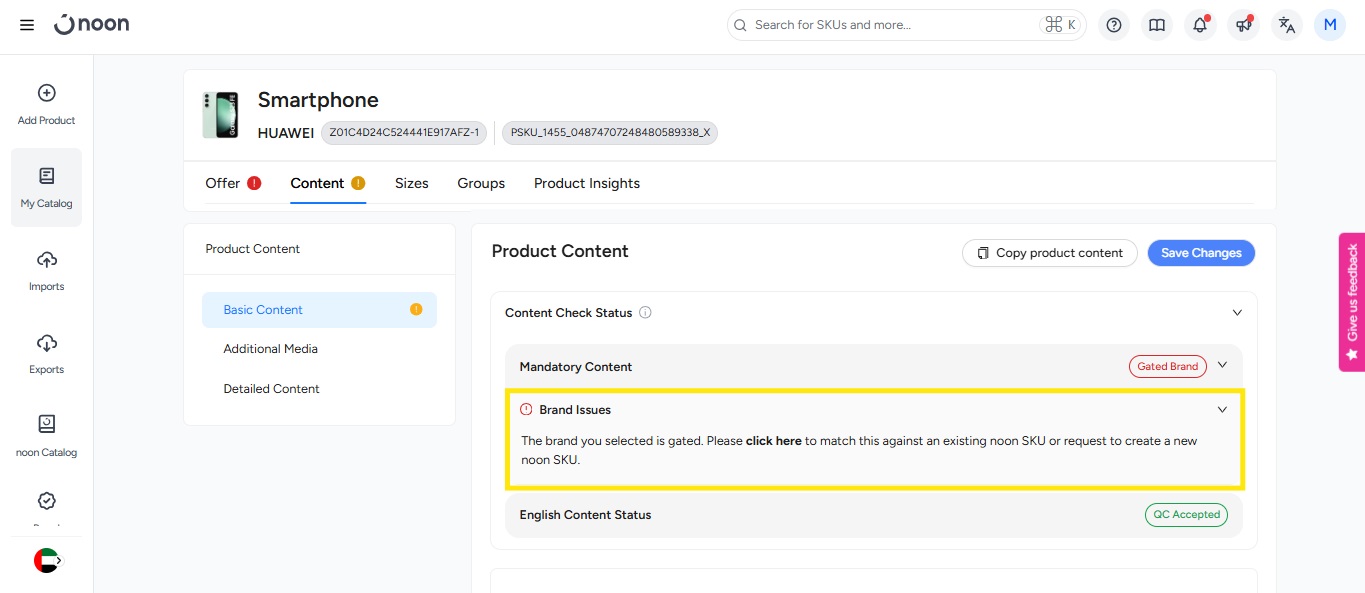Click the SKU search field
Image resolution: width=1365 pixels, height=593 pixels.
click(890, 25)
